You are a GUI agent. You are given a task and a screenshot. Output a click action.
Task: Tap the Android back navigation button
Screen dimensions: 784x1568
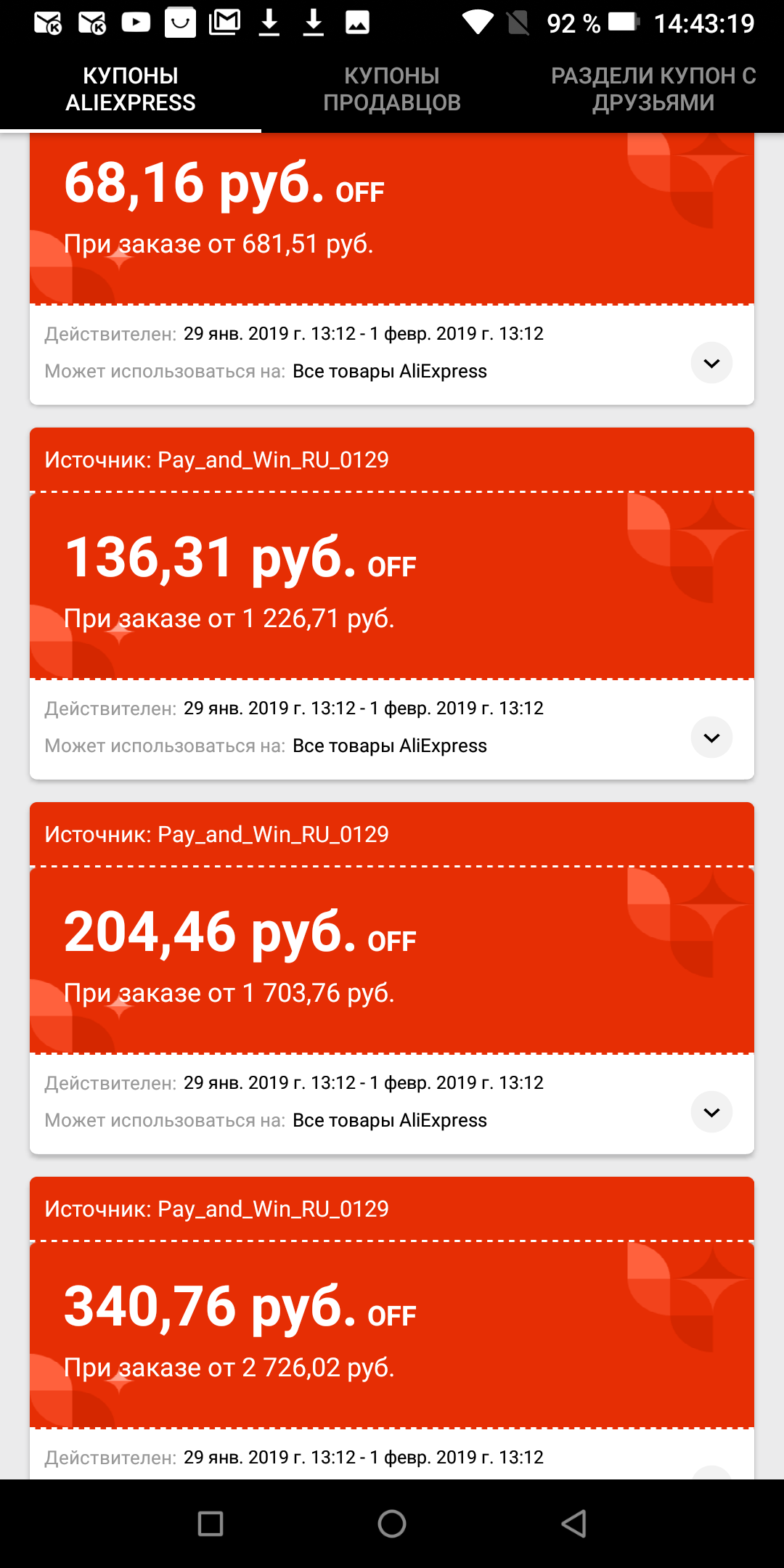click(x=573, y=1523)
